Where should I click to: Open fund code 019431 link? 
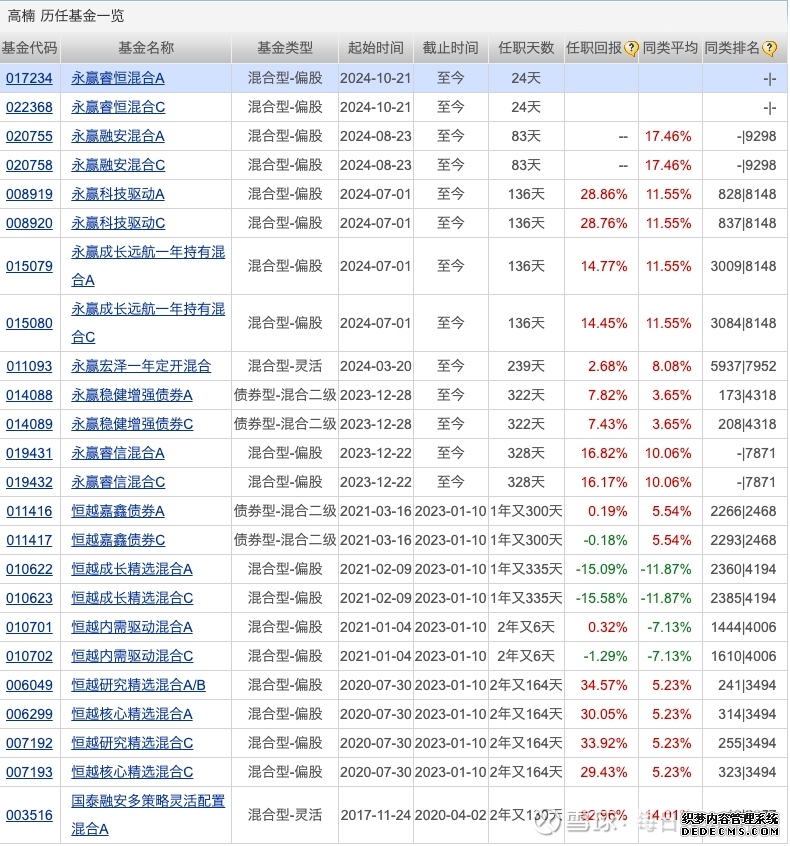[x=29, y=454]
